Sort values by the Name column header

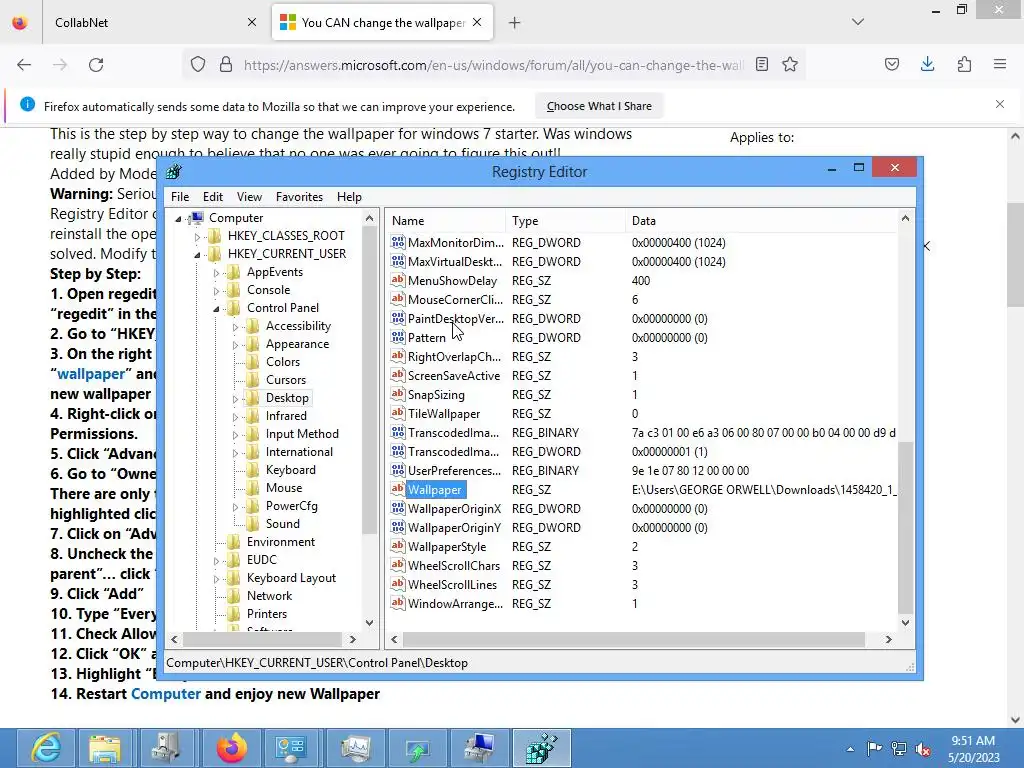445,221
